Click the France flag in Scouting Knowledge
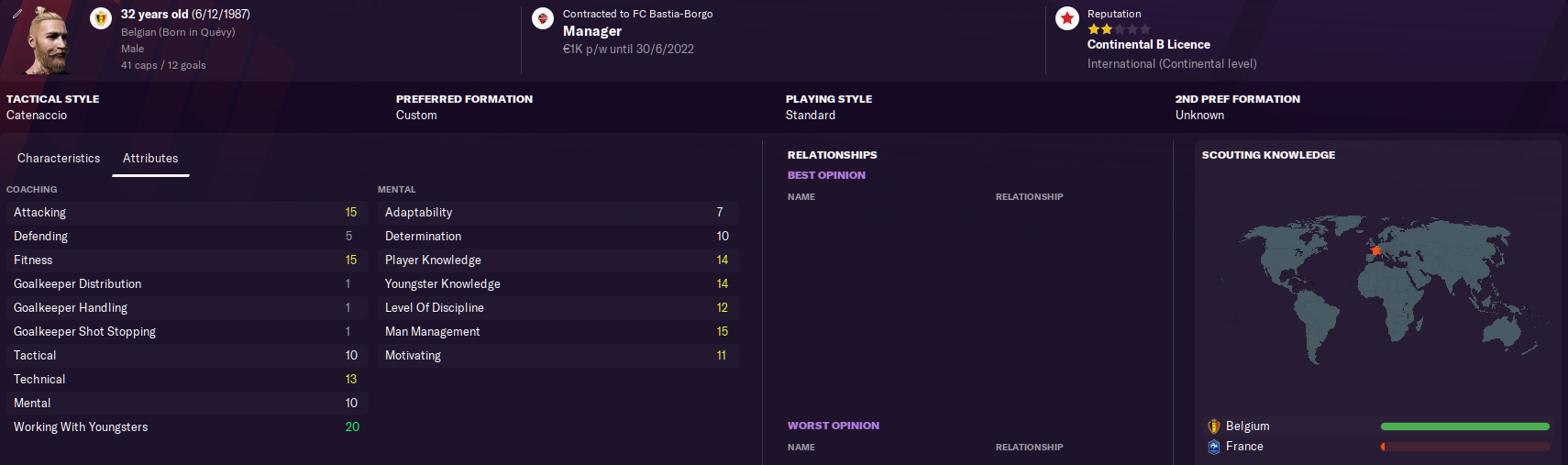The height and width of the screenshot is (465, 1568). click(x=1214, y=447)
